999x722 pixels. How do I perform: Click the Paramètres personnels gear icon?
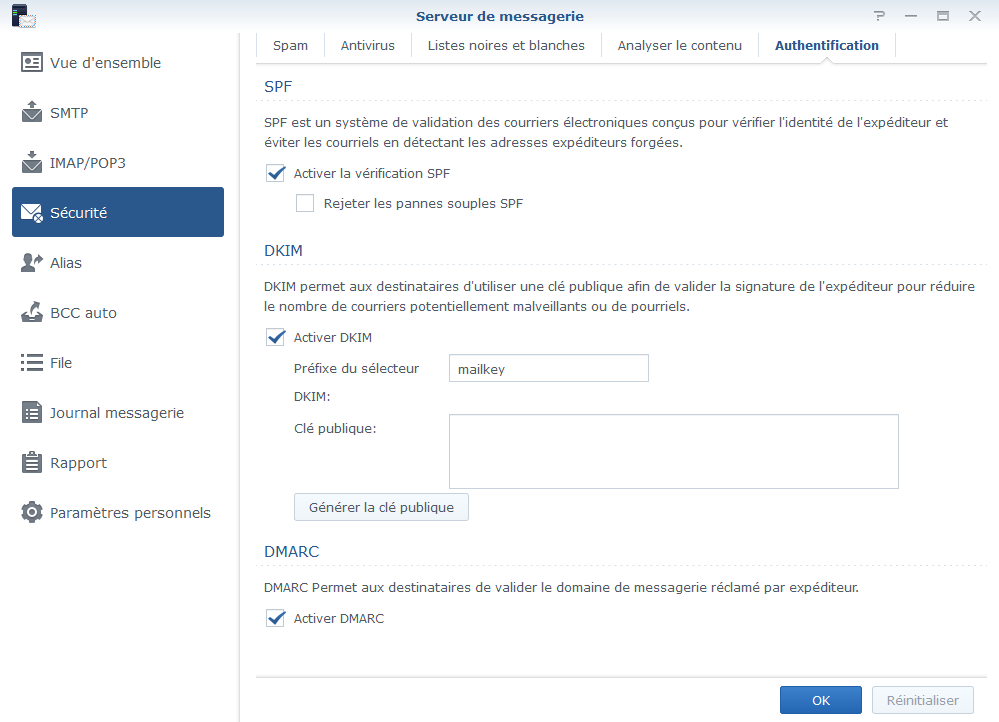click(32, 513)
